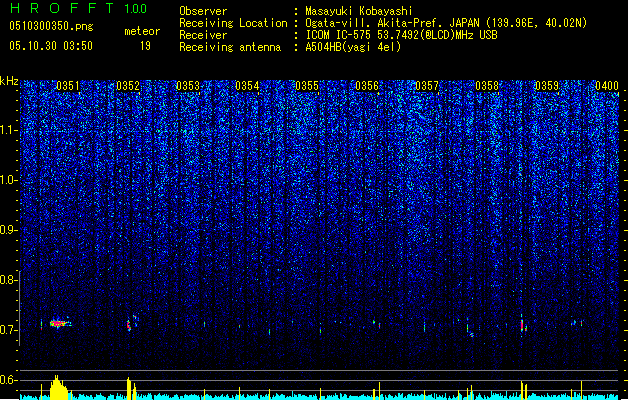This screenshot has width=629, height=400.
Task: Click the 0359 time marker
Action: coord(547,86)
